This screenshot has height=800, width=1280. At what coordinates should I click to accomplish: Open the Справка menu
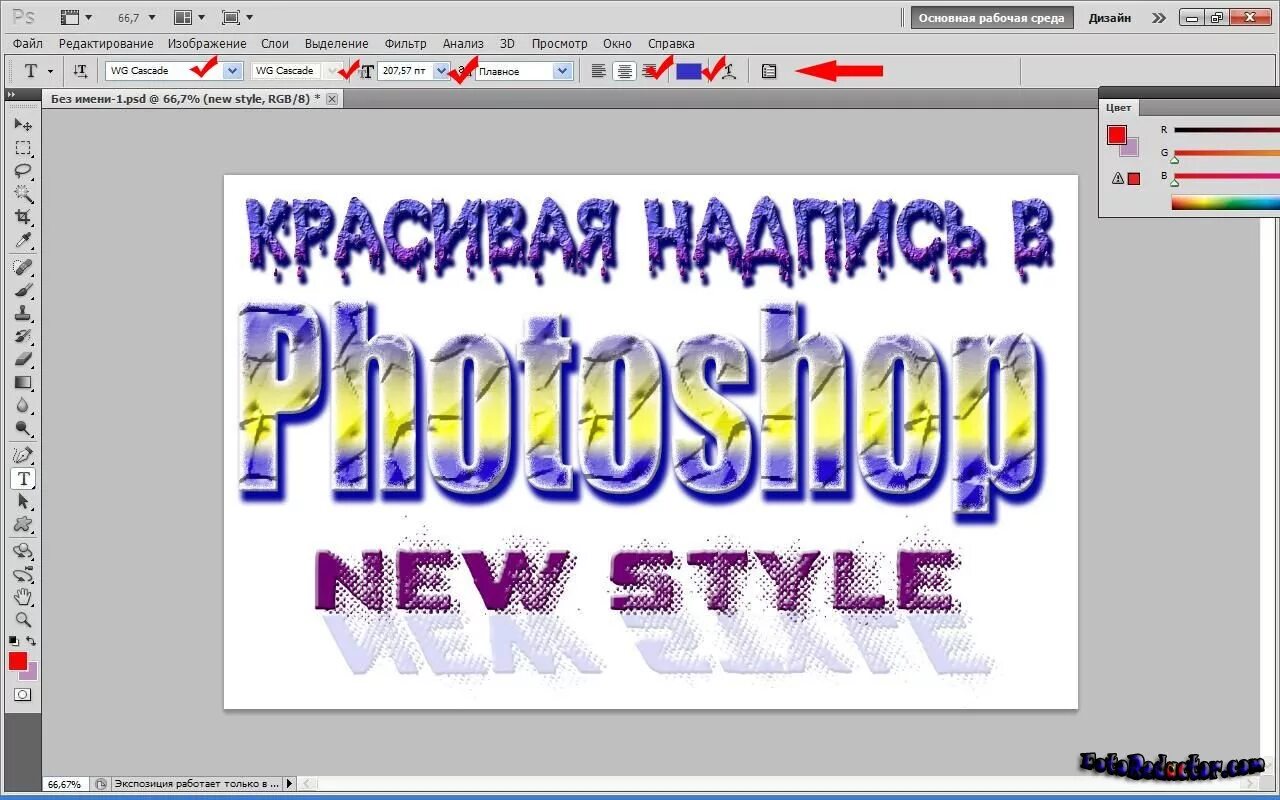click(671, 44)
